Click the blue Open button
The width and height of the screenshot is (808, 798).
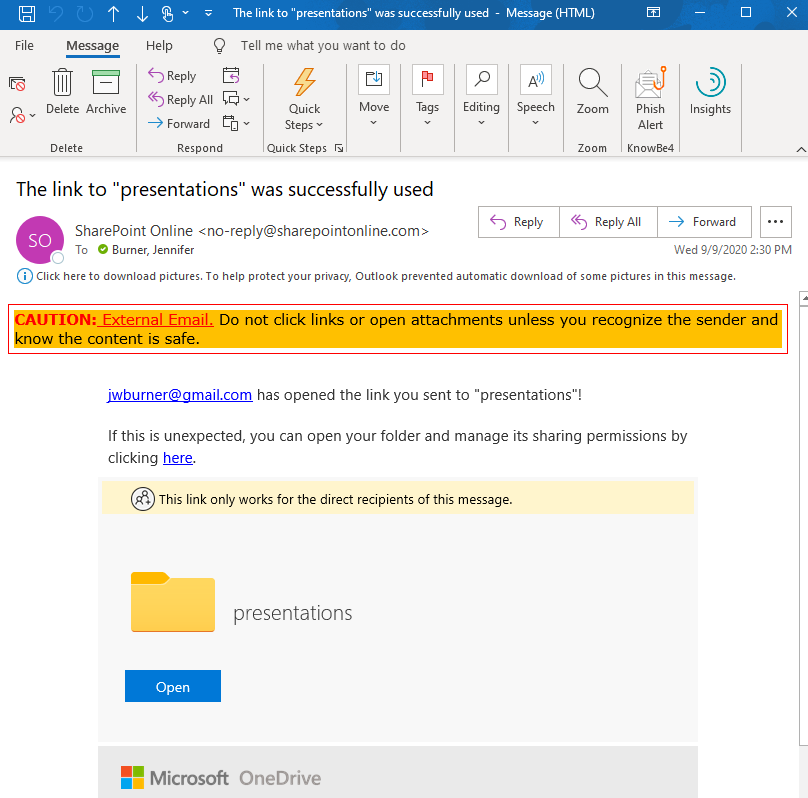click(x=173, y=686)
